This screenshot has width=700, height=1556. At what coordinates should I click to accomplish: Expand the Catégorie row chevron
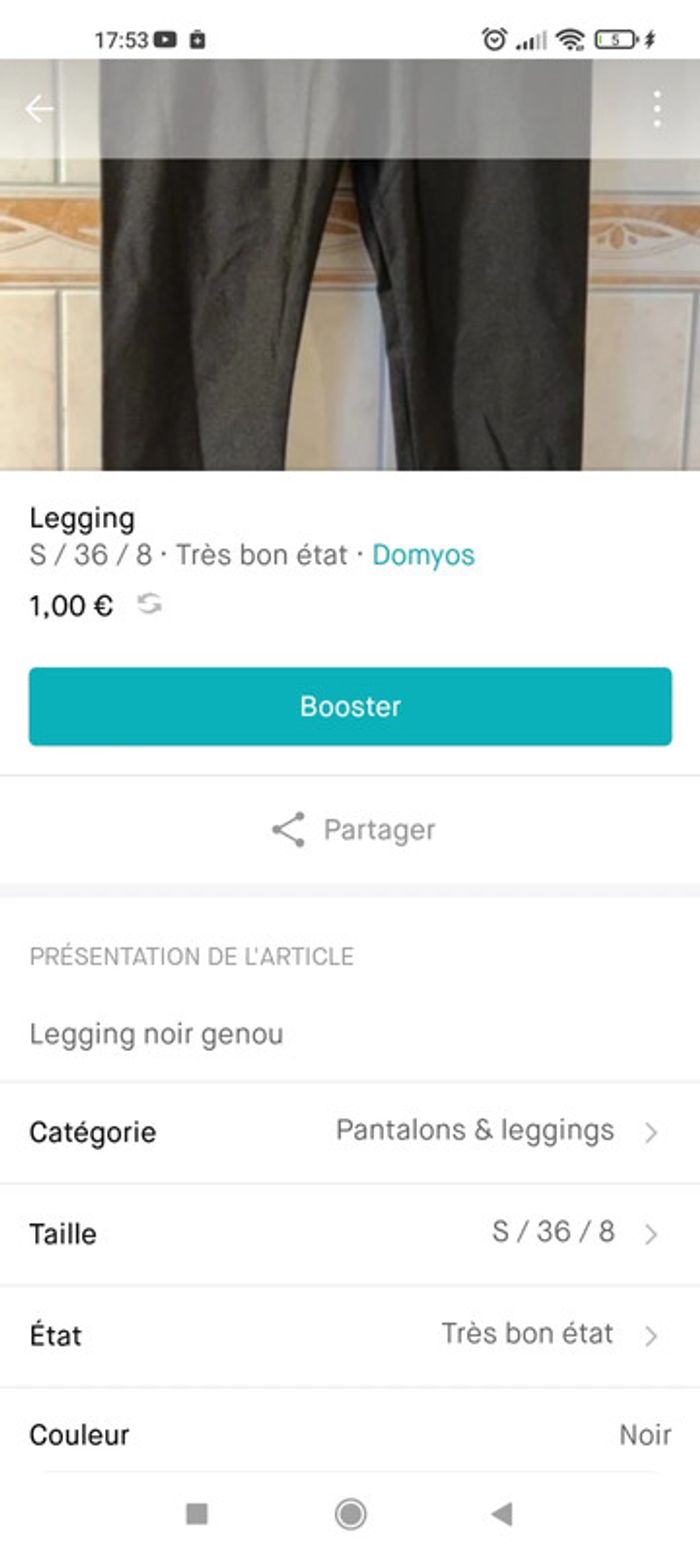click(x=651, y=1132)
